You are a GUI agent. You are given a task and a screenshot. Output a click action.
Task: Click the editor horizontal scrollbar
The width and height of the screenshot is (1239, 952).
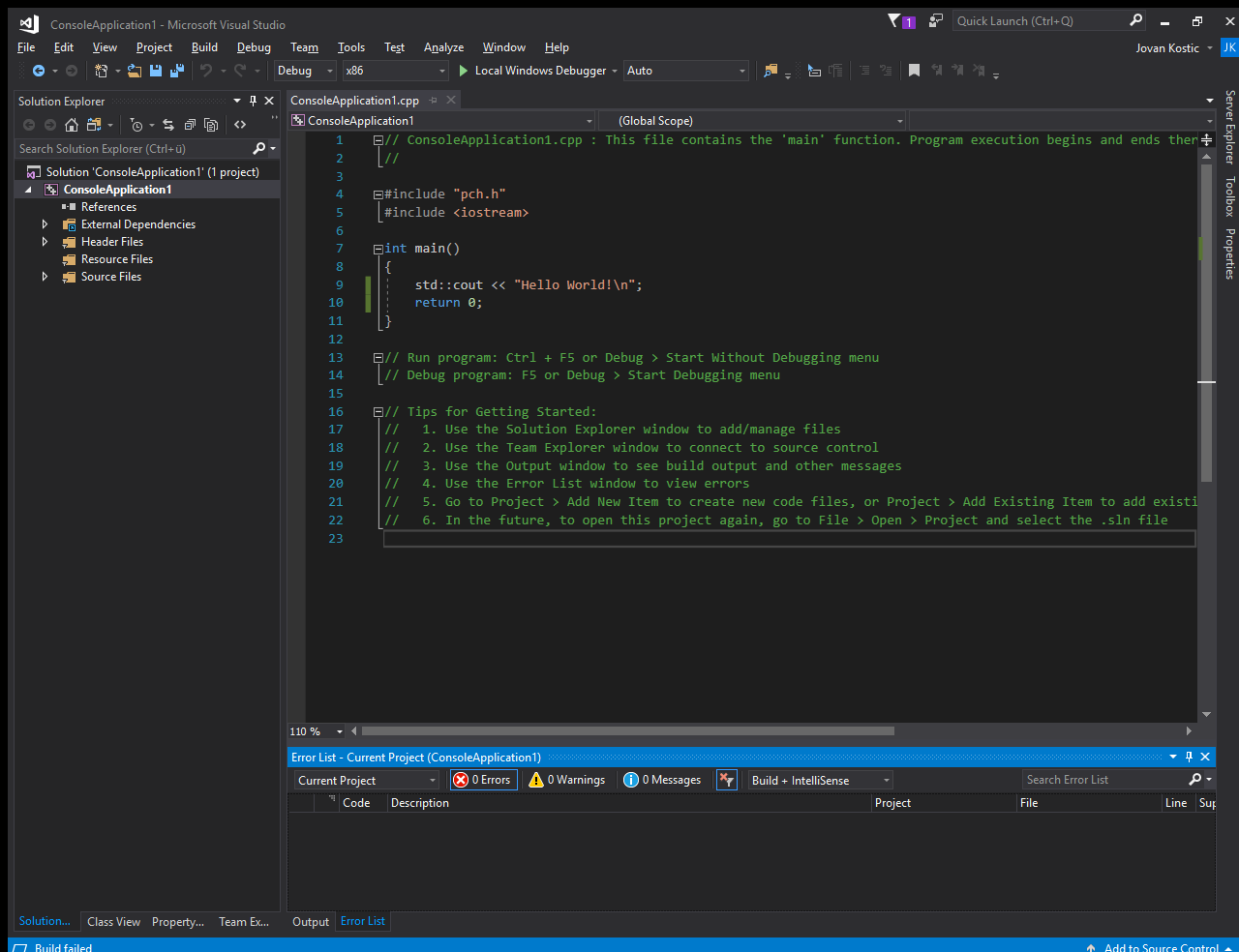627,731
